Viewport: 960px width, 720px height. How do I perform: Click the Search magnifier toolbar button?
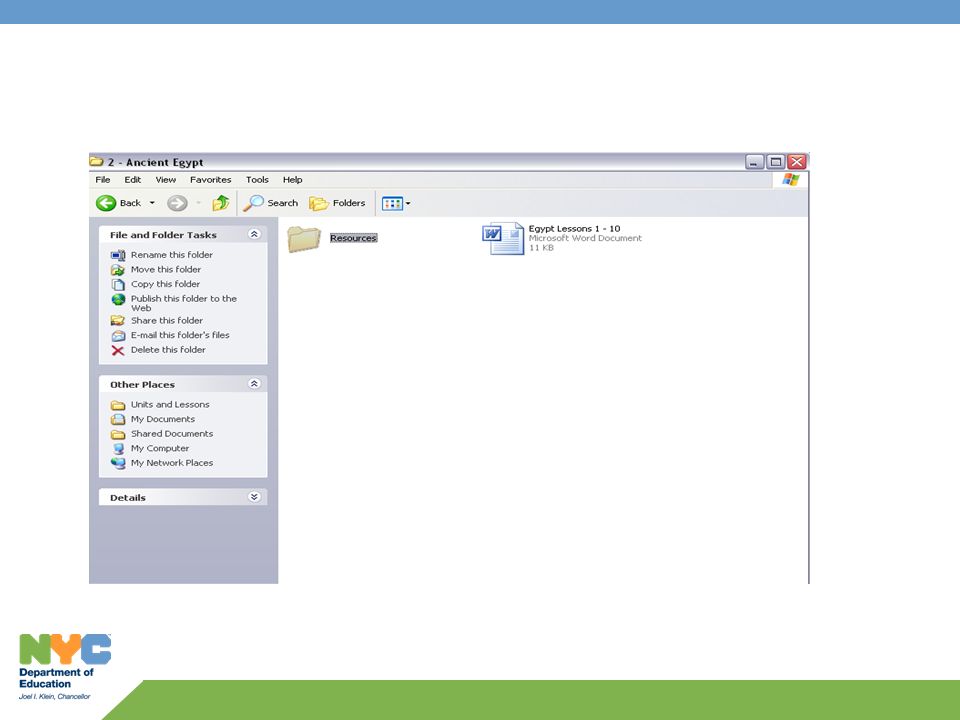pyautogui.click(x=271, y=203)
